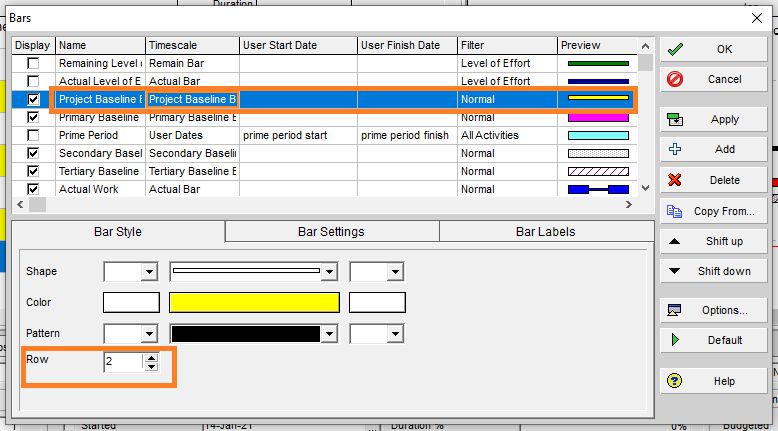Click the horizontal scroll left arrow
The image size is (778, 431).
[20, 204]
